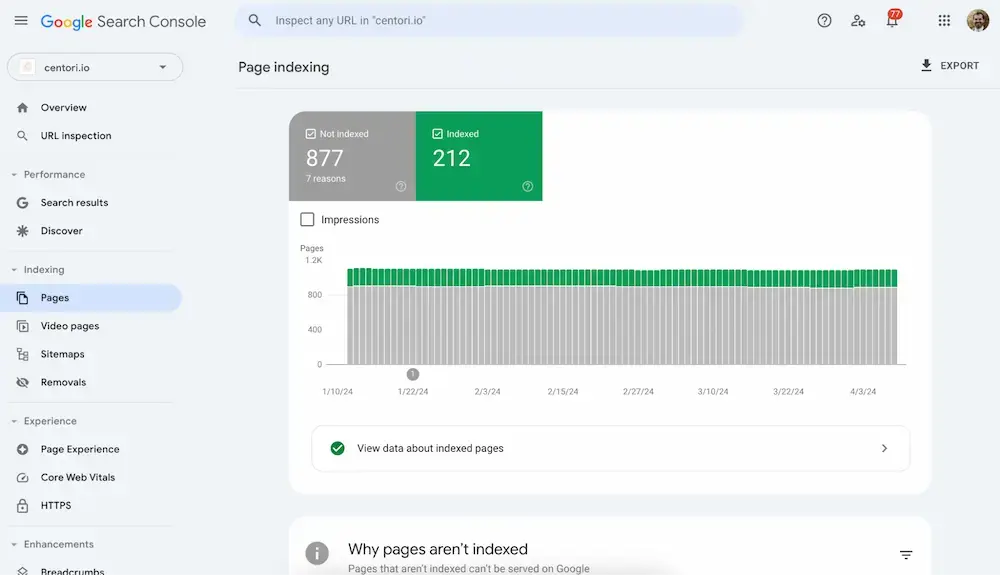Viewport: 1000px width, 575px height.
Task: Toggle the Not indexed 877 card
Action: pos(352,157)
